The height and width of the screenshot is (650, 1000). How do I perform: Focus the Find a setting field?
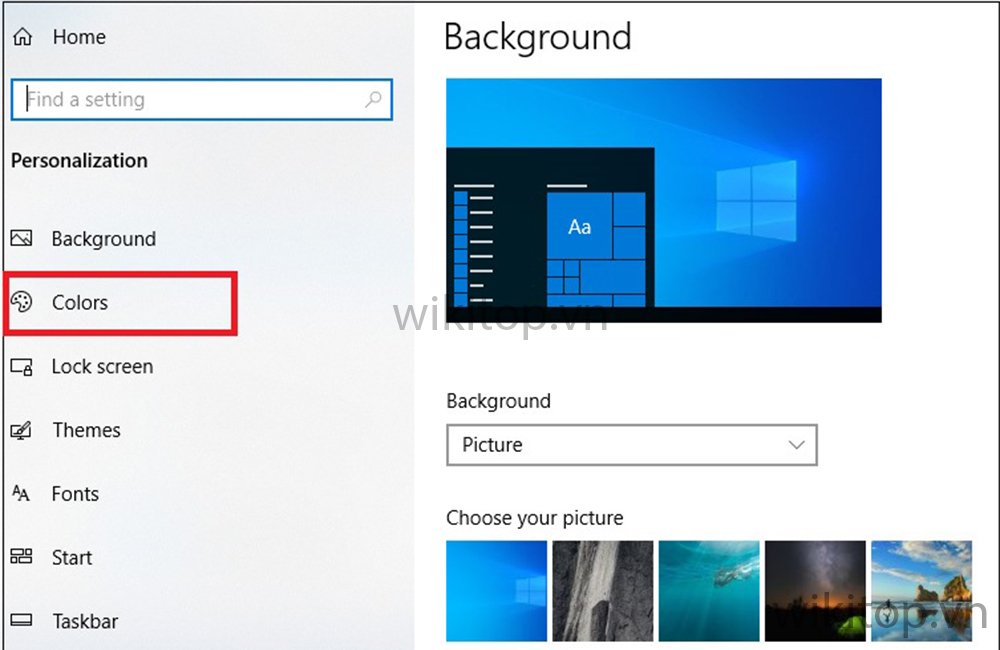[202, 100]
